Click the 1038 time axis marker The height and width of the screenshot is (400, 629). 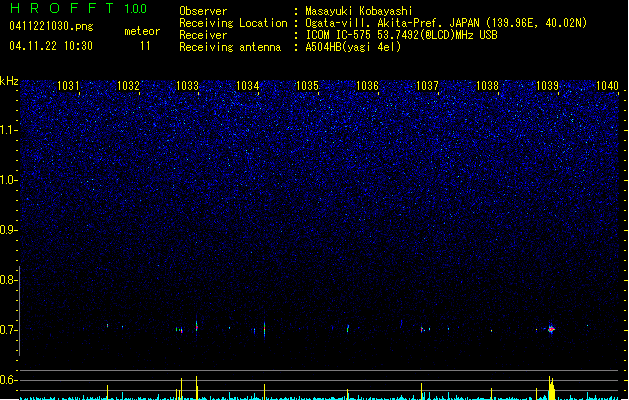487,85
